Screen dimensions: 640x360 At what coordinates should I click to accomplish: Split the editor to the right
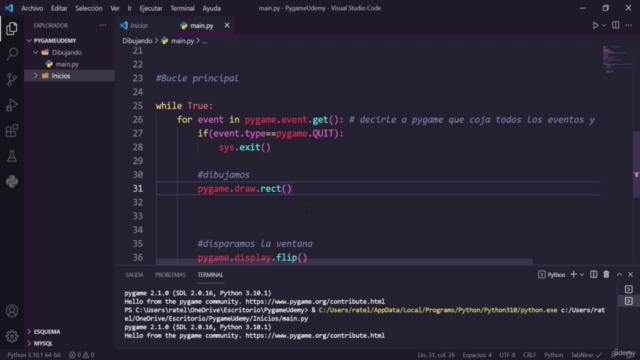(x=616, y=25)
